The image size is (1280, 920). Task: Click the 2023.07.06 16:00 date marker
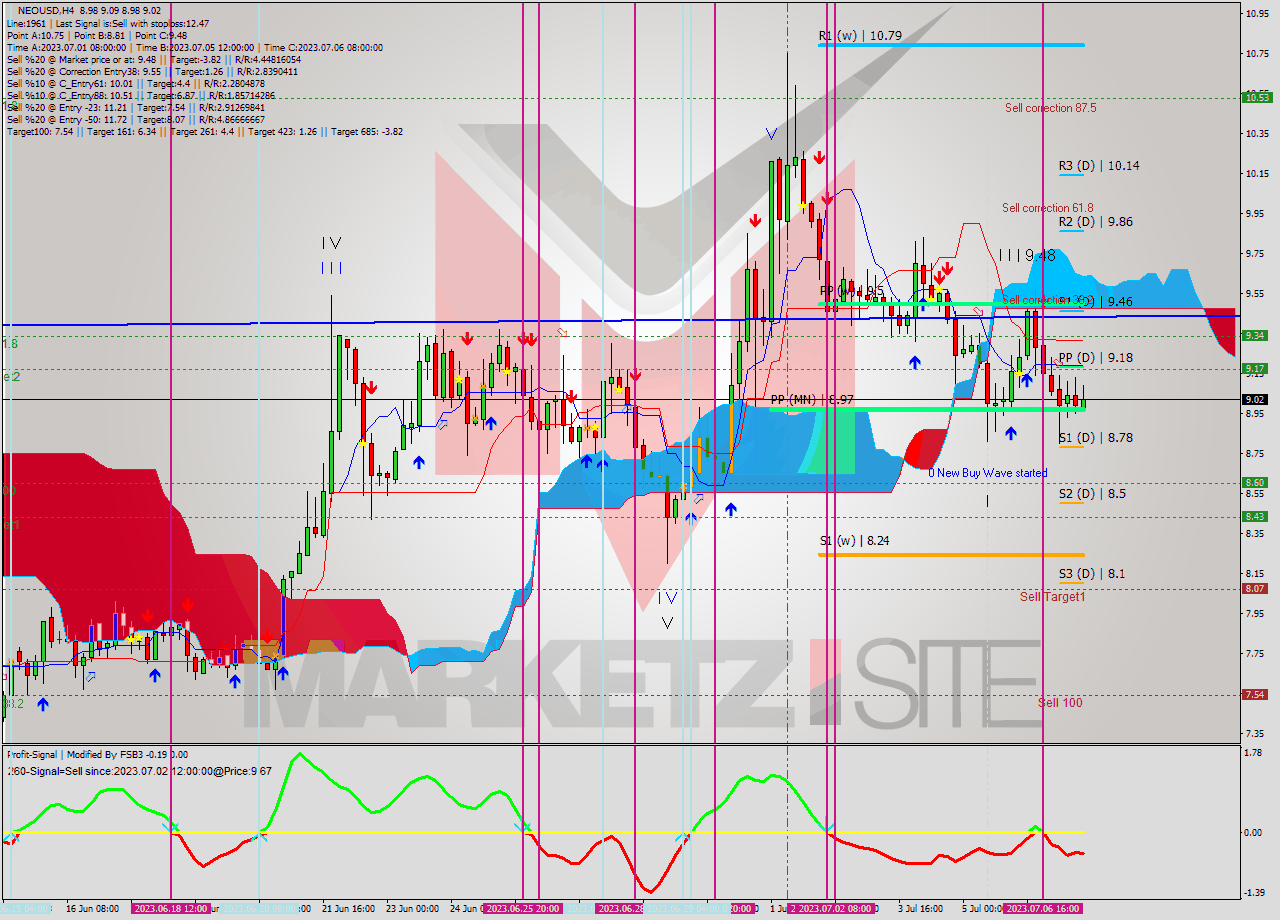[x=1043, y=909]
